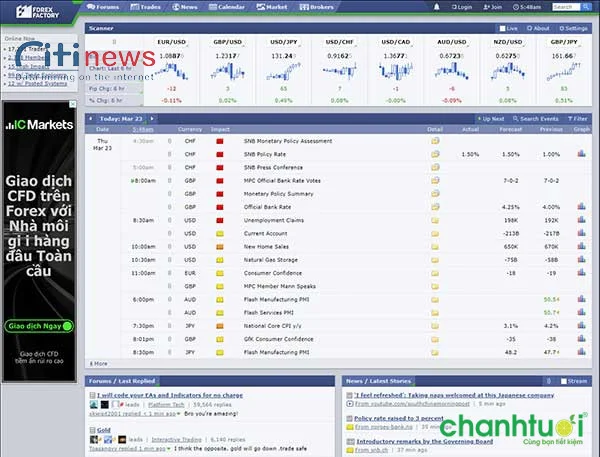Expand the 8 More calendar events

pos(98,364)
